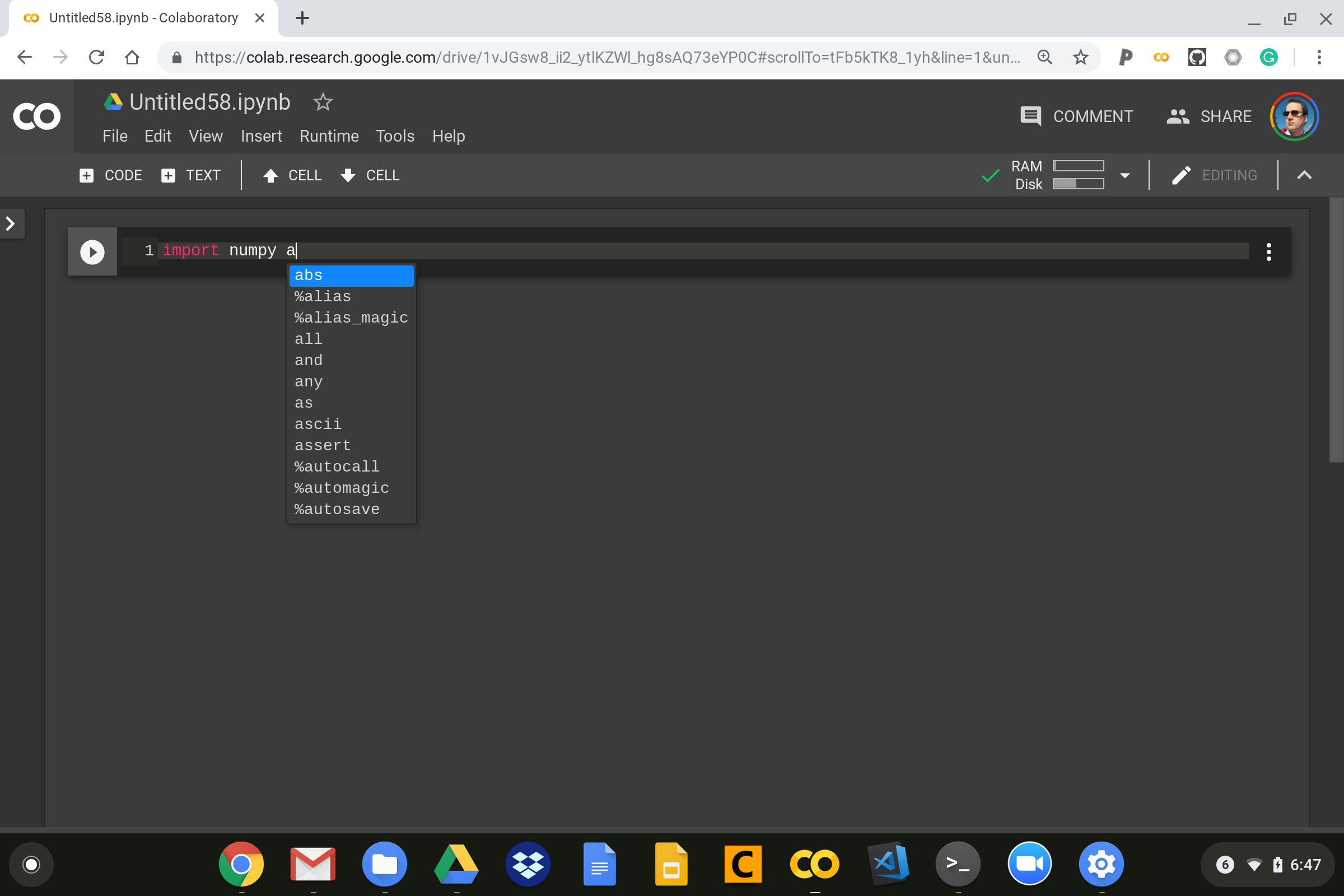Toggle the EDITING mode pencil control

coord(1180,175)
